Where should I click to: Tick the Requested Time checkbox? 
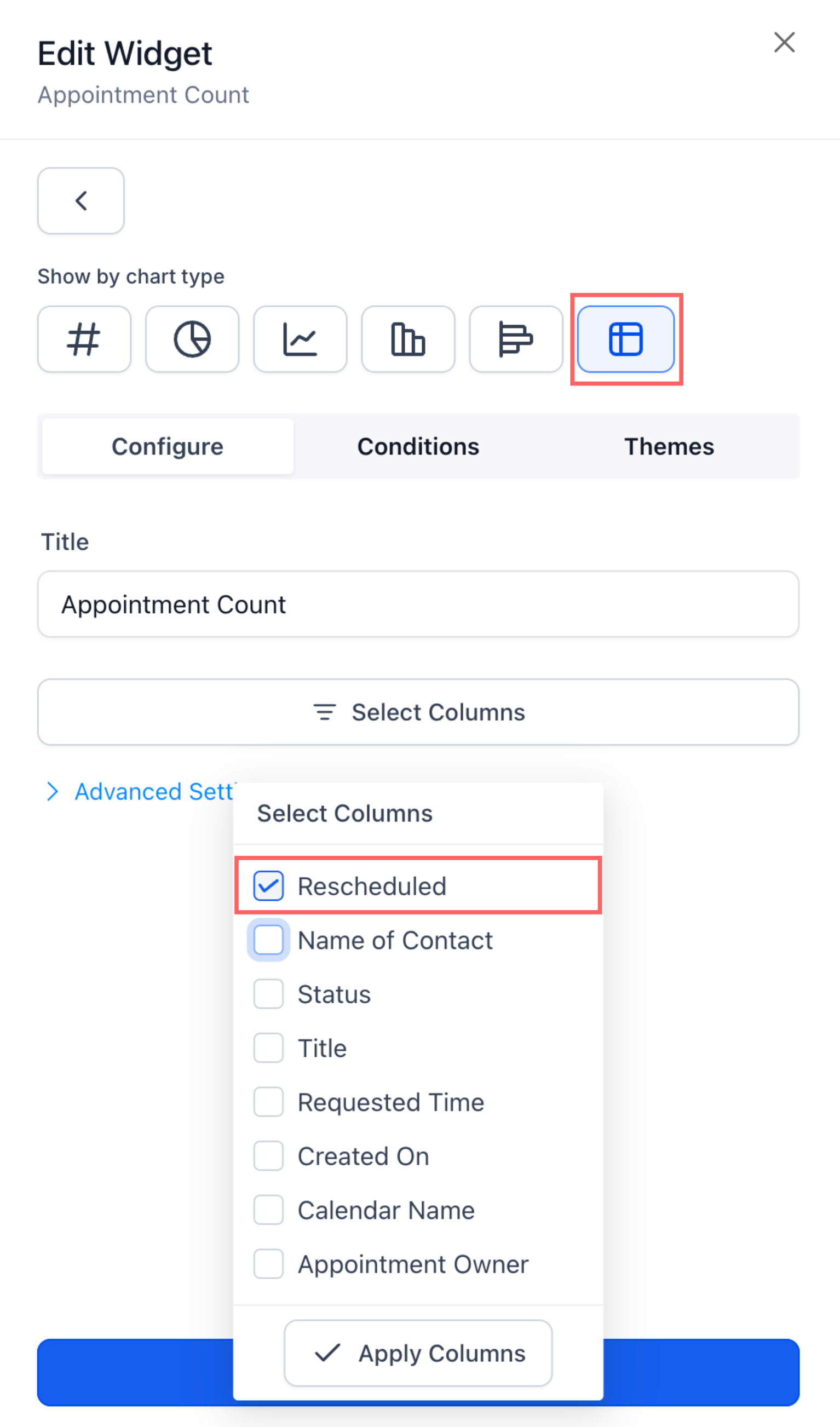[x=268, y=1102]
